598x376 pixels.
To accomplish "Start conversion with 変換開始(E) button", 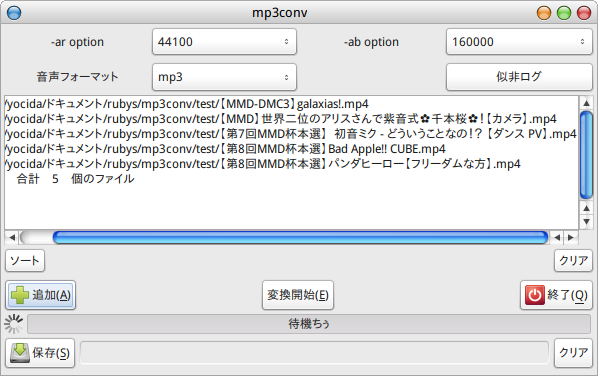I will click(298, 295).
